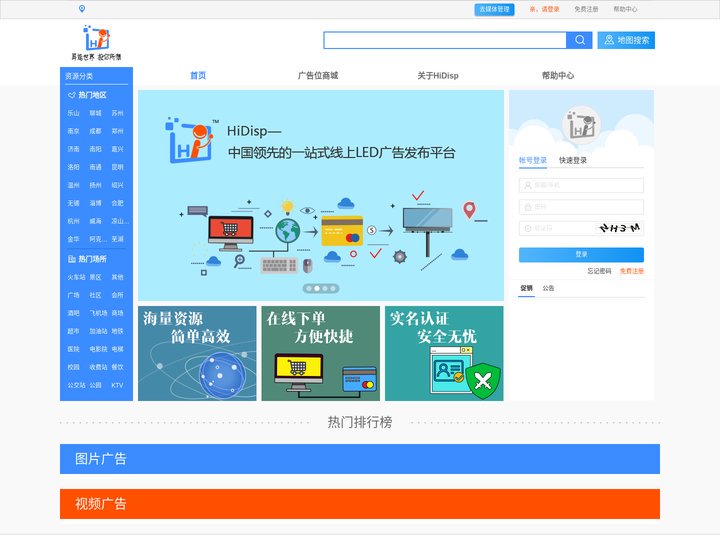Select 成都 in hot regions

pyautogui.click(x=96, y=131)
